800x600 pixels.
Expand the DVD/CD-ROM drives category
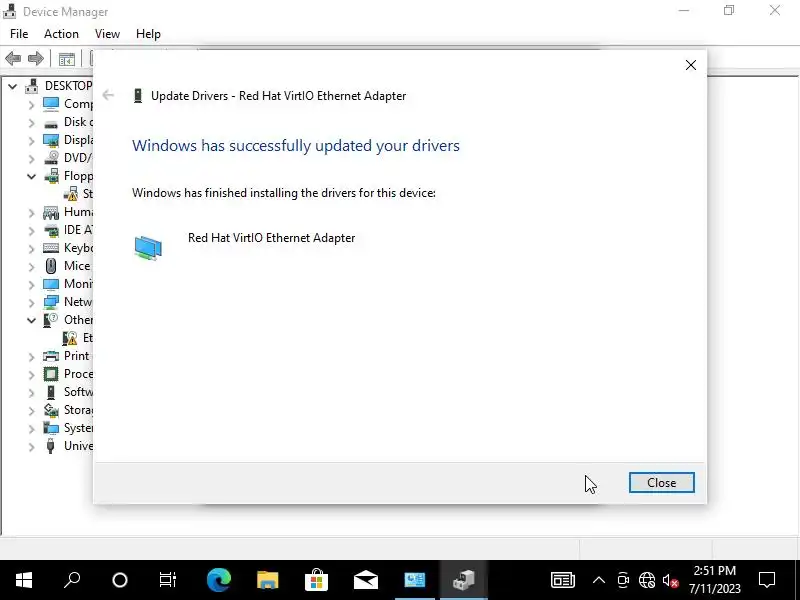32,159
